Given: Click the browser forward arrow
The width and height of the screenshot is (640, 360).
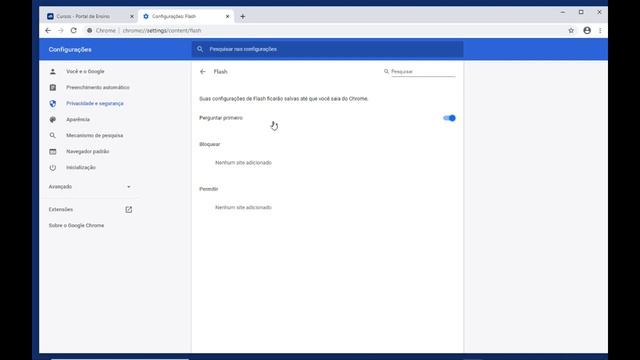Looking at the screenshot, I should click(x=60, y=31).
